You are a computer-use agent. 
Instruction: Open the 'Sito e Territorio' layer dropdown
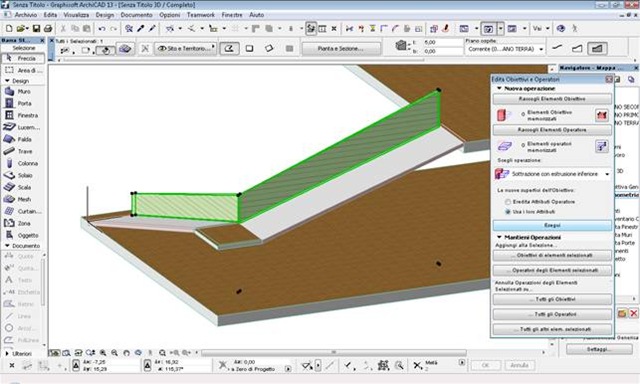pos(186,49)
